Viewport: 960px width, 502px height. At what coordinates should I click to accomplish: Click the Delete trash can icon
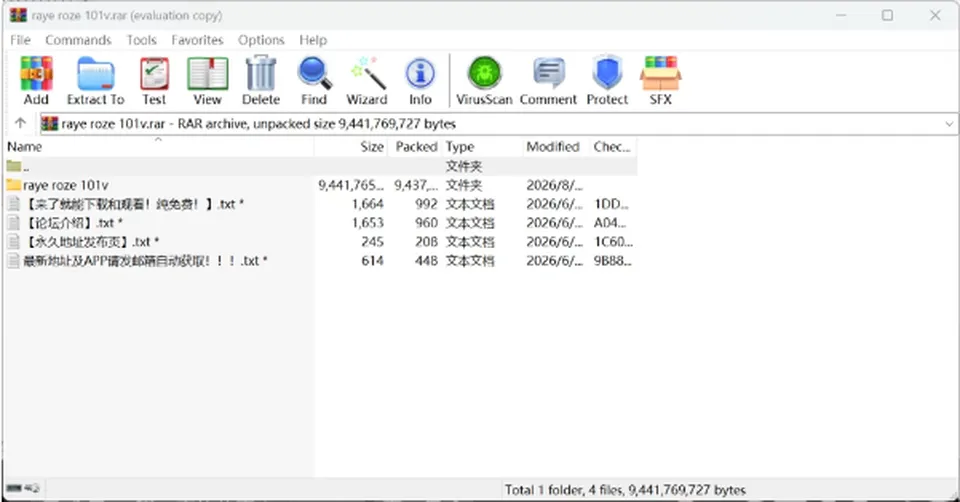tap(261, 81)
